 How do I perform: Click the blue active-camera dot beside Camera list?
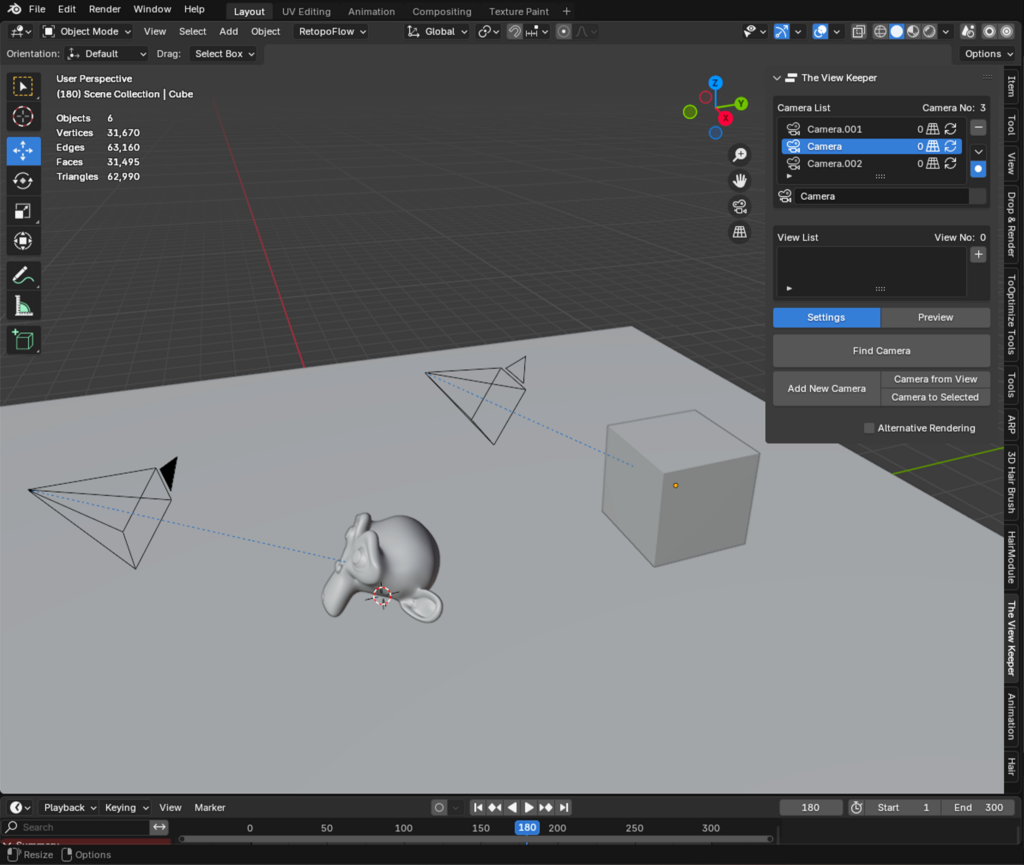pos(978,168)
